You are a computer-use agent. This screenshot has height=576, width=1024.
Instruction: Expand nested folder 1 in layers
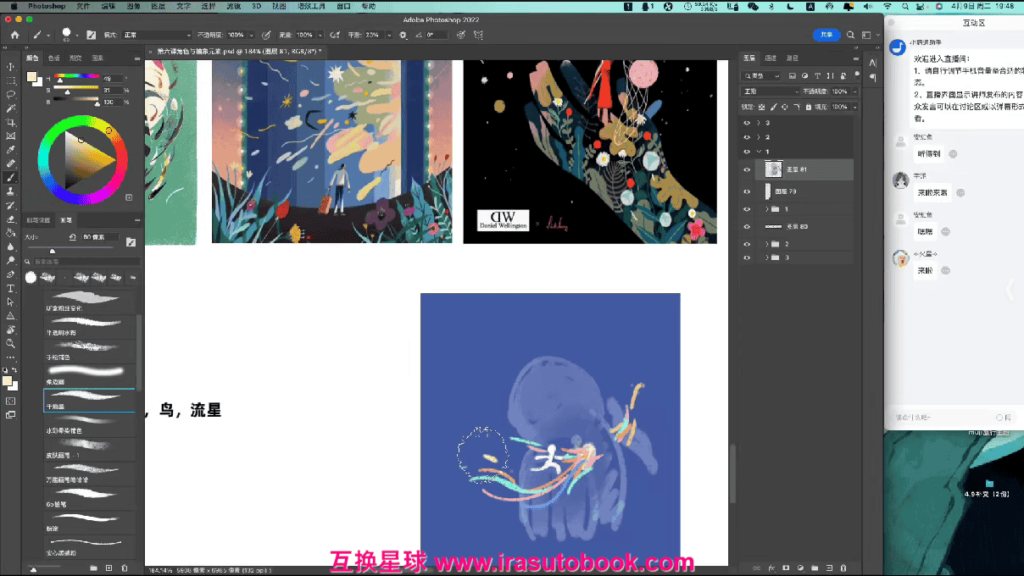(767, 209)
